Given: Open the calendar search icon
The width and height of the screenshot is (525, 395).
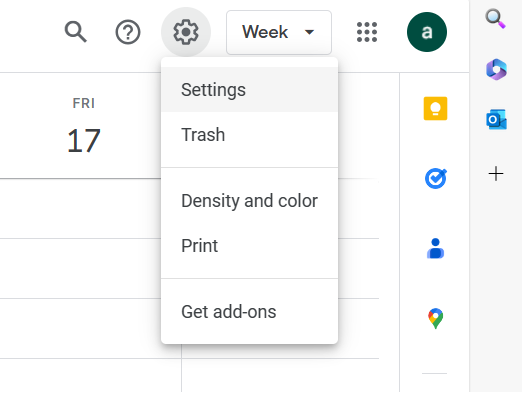Looking at the screenshot, I should click(76, 32).
